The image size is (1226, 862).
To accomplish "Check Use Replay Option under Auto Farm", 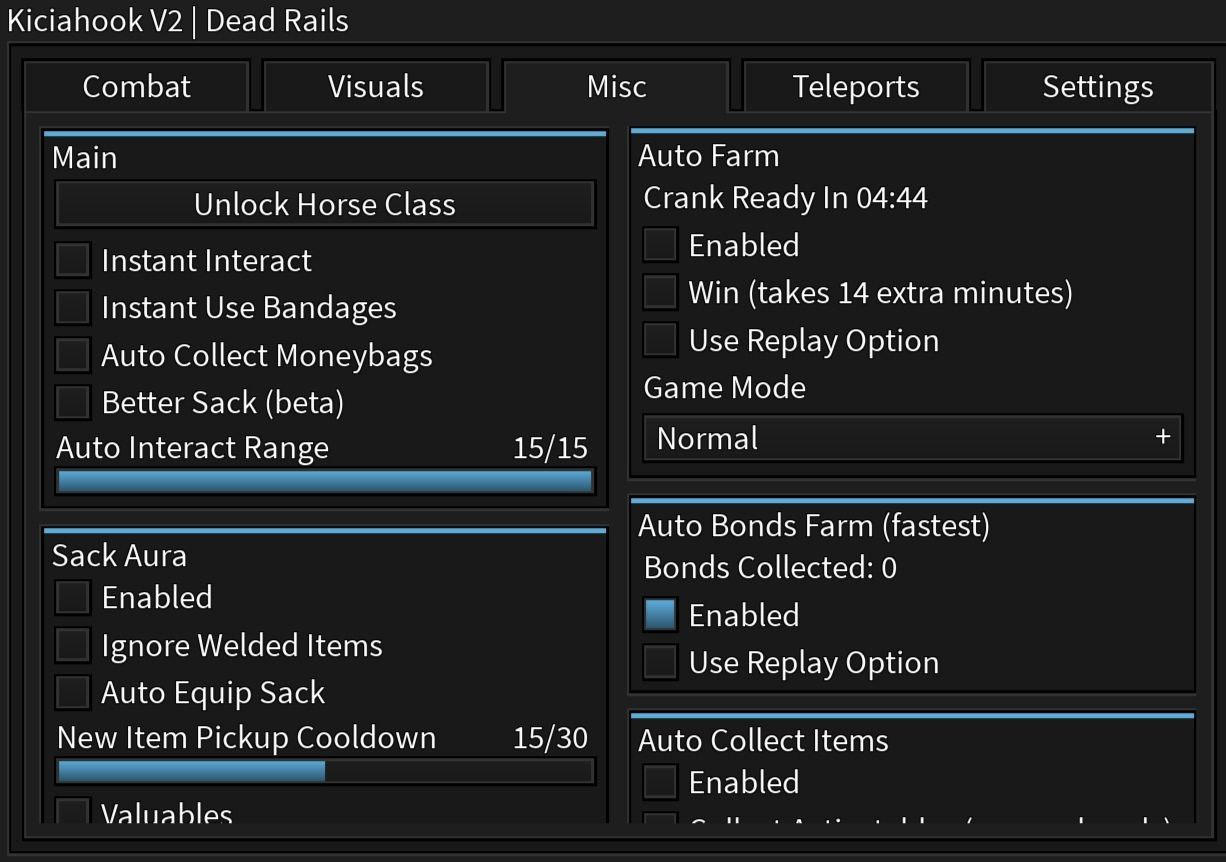I will [660, 340].
